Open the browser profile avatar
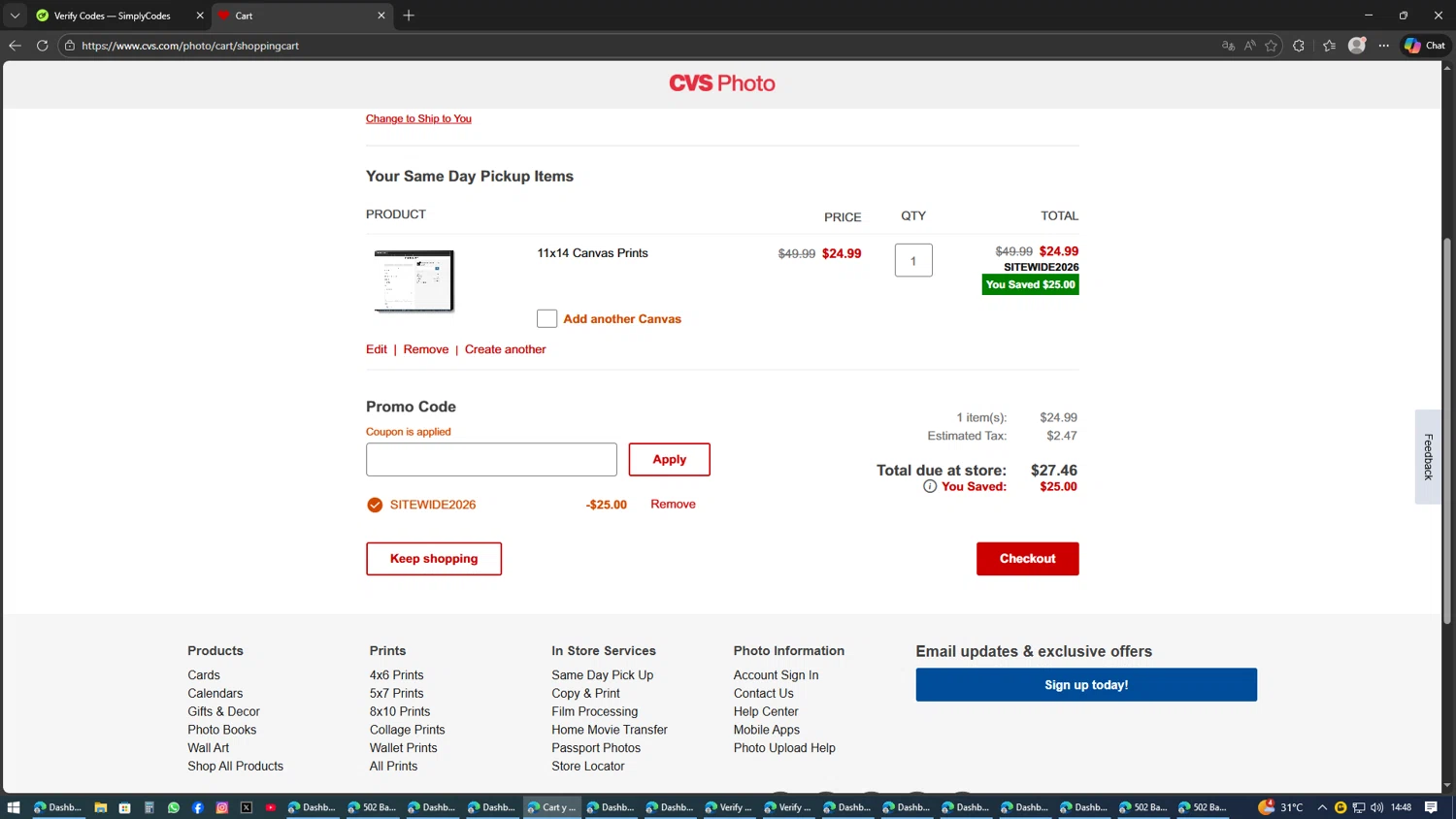This screenshot has width=1456, height=819. (1357, 46)
